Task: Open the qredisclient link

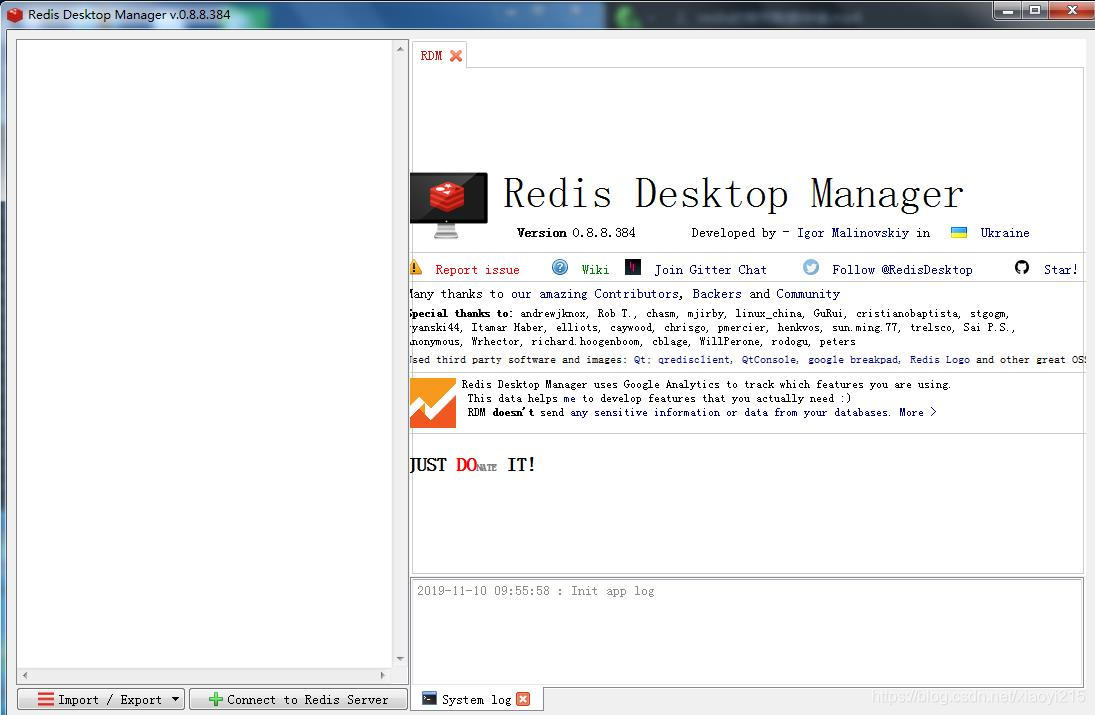Action: (x=695, y=360)
